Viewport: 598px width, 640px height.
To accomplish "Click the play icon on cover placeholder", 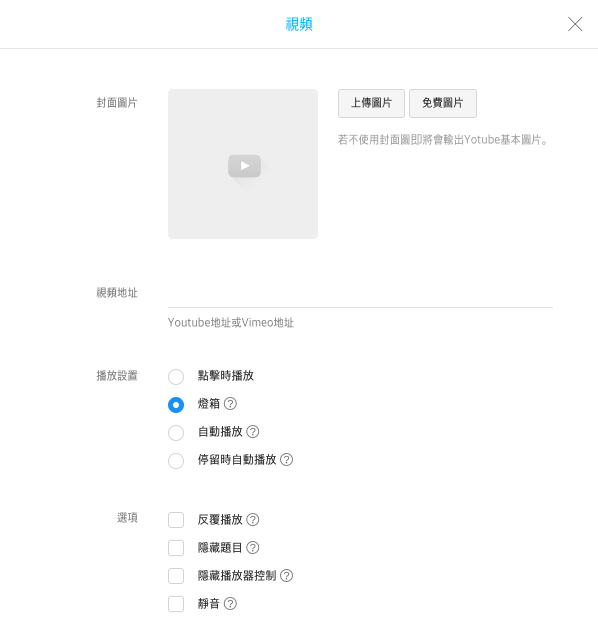I will [245, 166].
